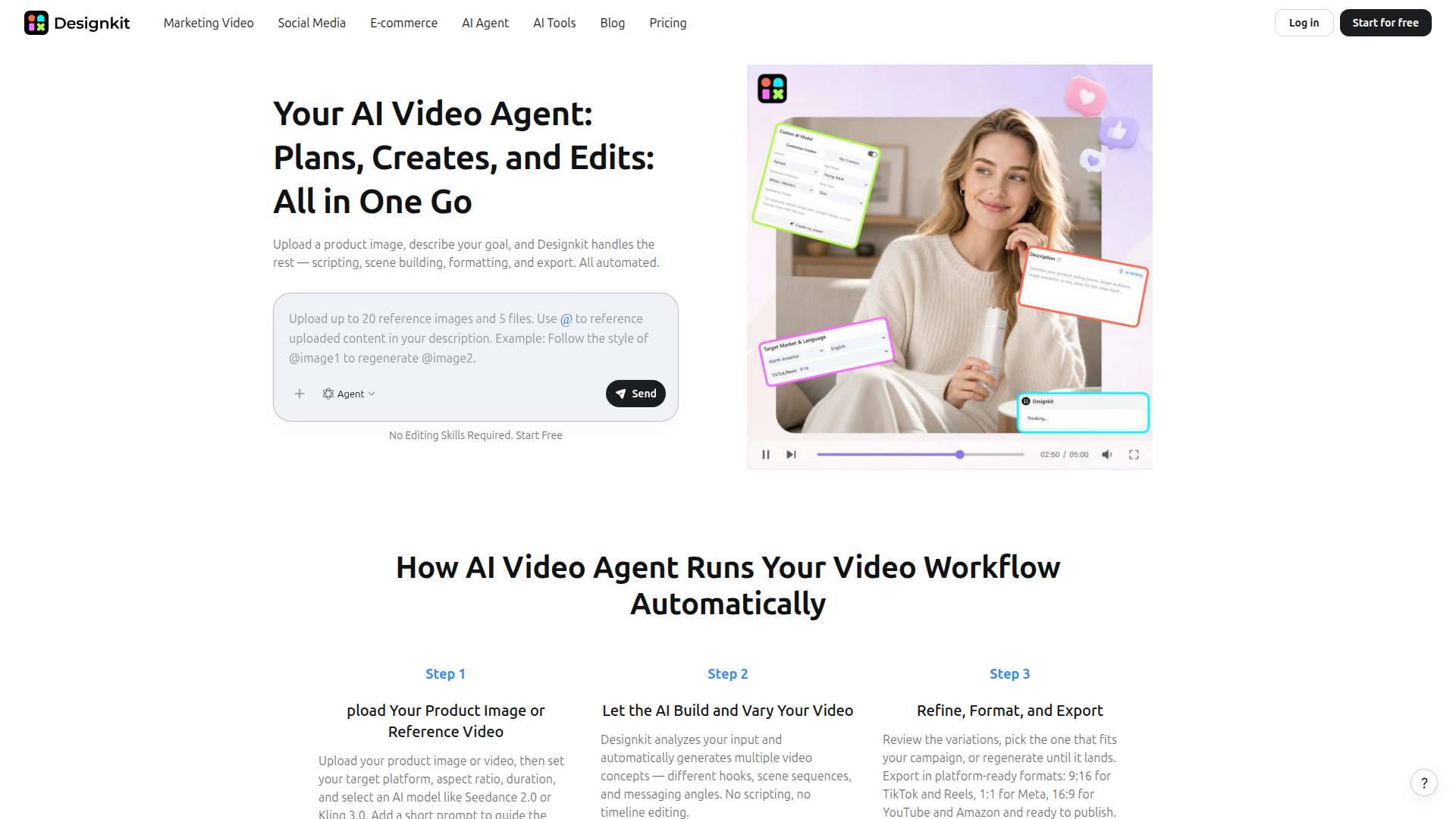The height and width of the screenshot is (819, 1456).
Task: Pause the preview video
Action: (766, 454)
